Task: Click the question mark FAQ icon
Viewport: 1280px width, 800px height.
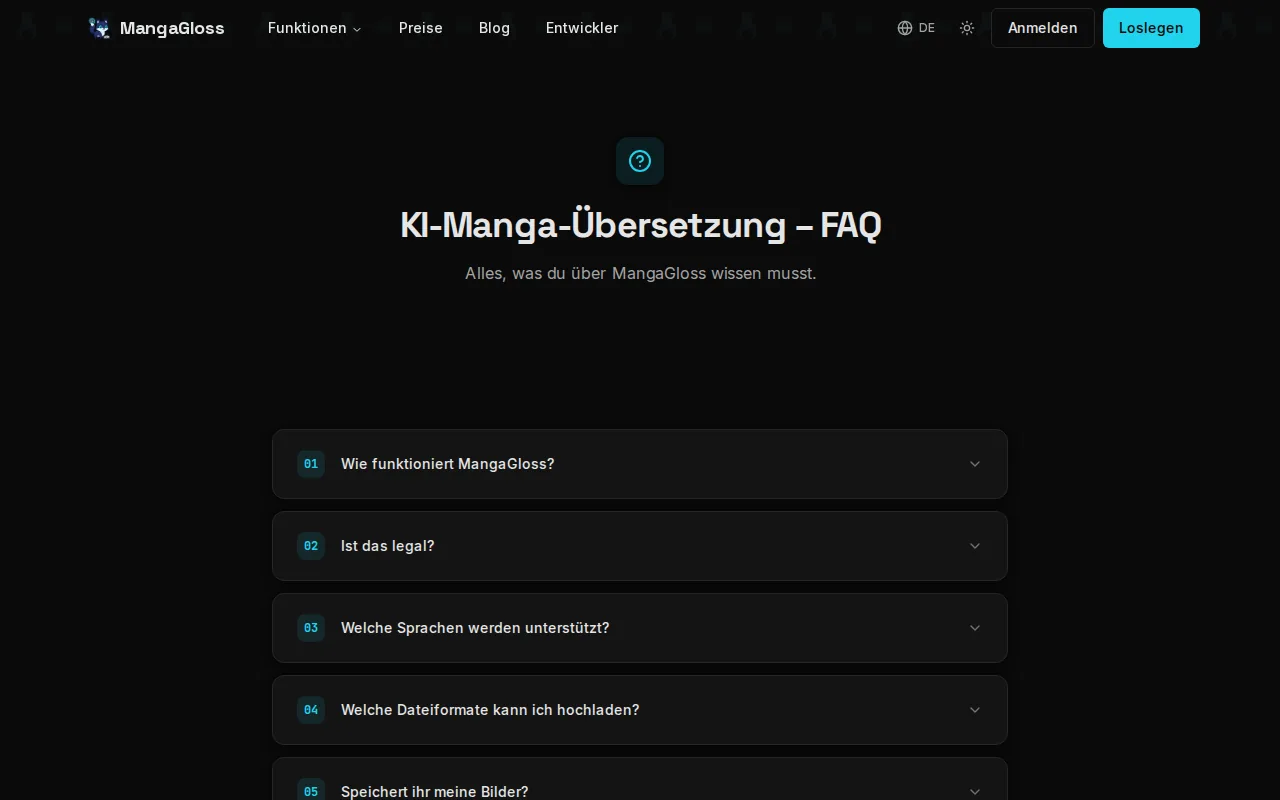Action: (640, 161)
